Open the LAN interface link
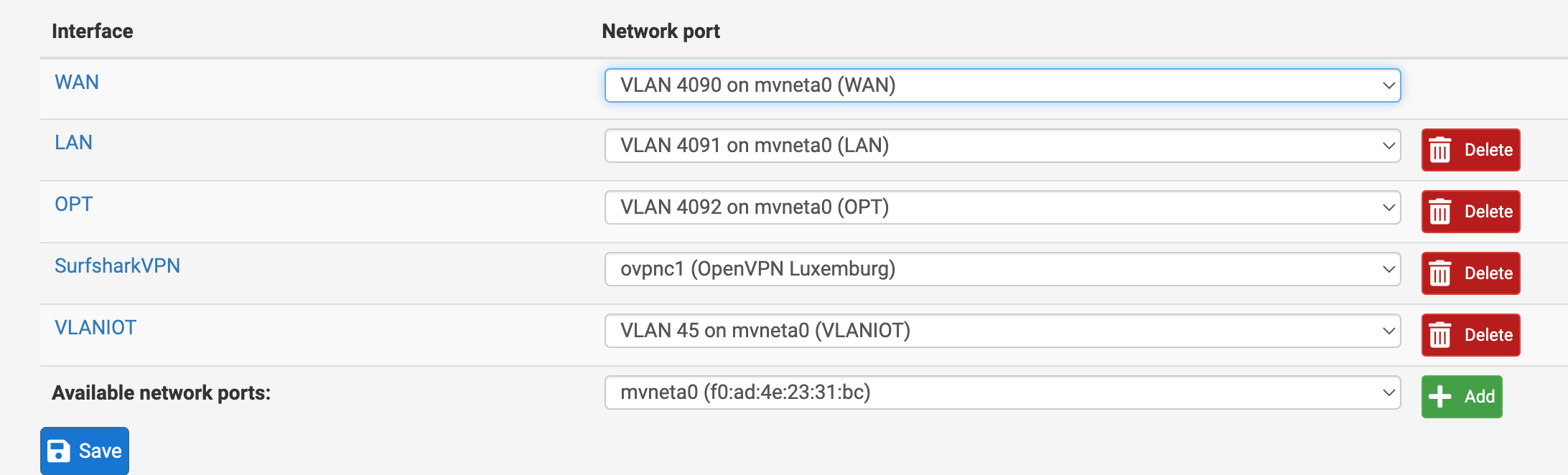 (73, 143)
